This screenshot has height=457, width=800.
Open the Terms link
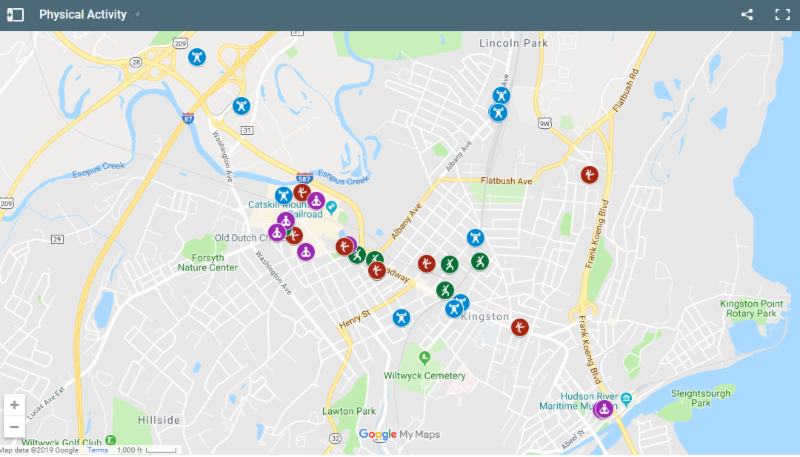tap(97, 450)
